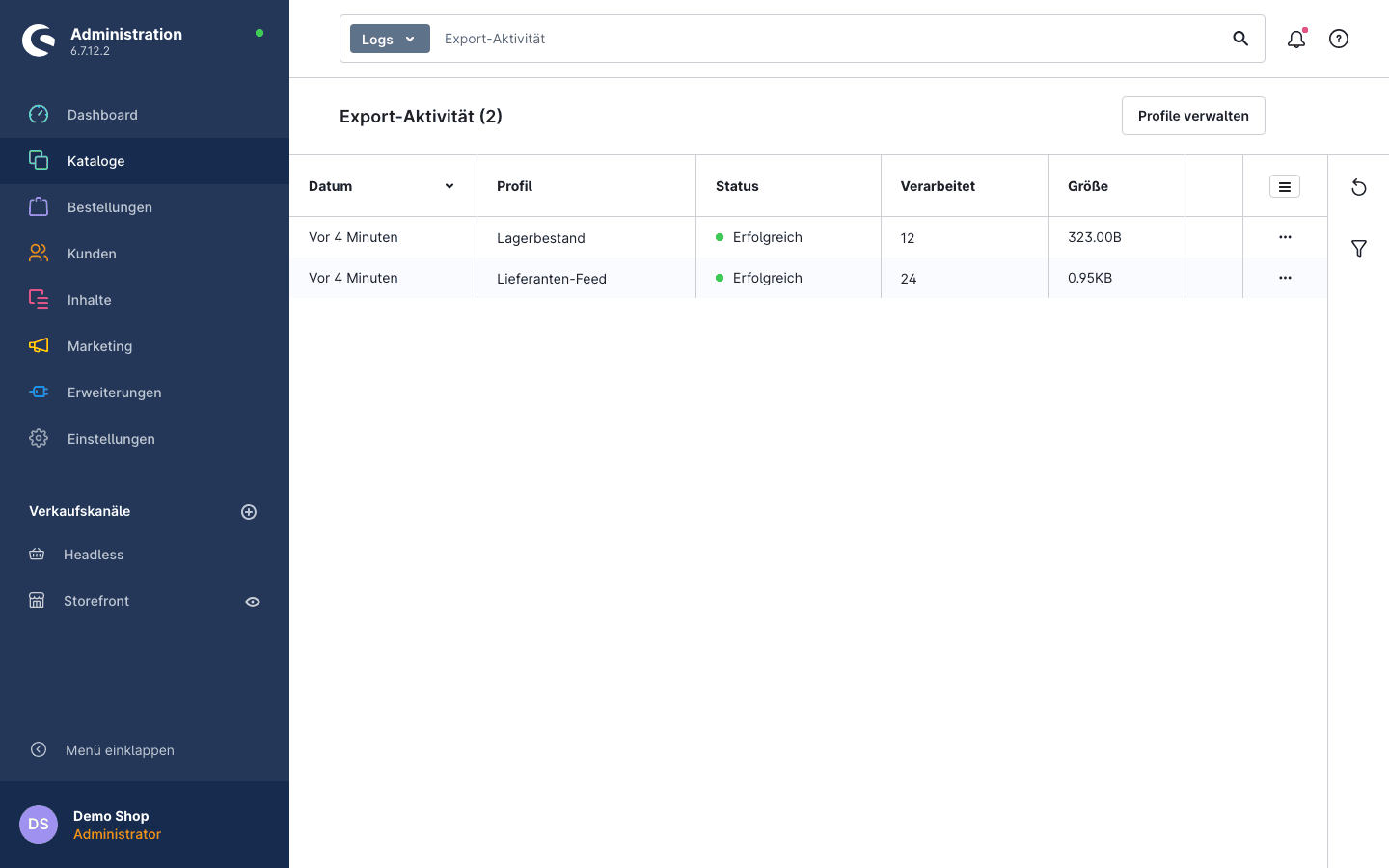Click the 0.95KB size value
Viewport: 1389px width, 868px height.
pyautogui.click(x=1090, y=278)
